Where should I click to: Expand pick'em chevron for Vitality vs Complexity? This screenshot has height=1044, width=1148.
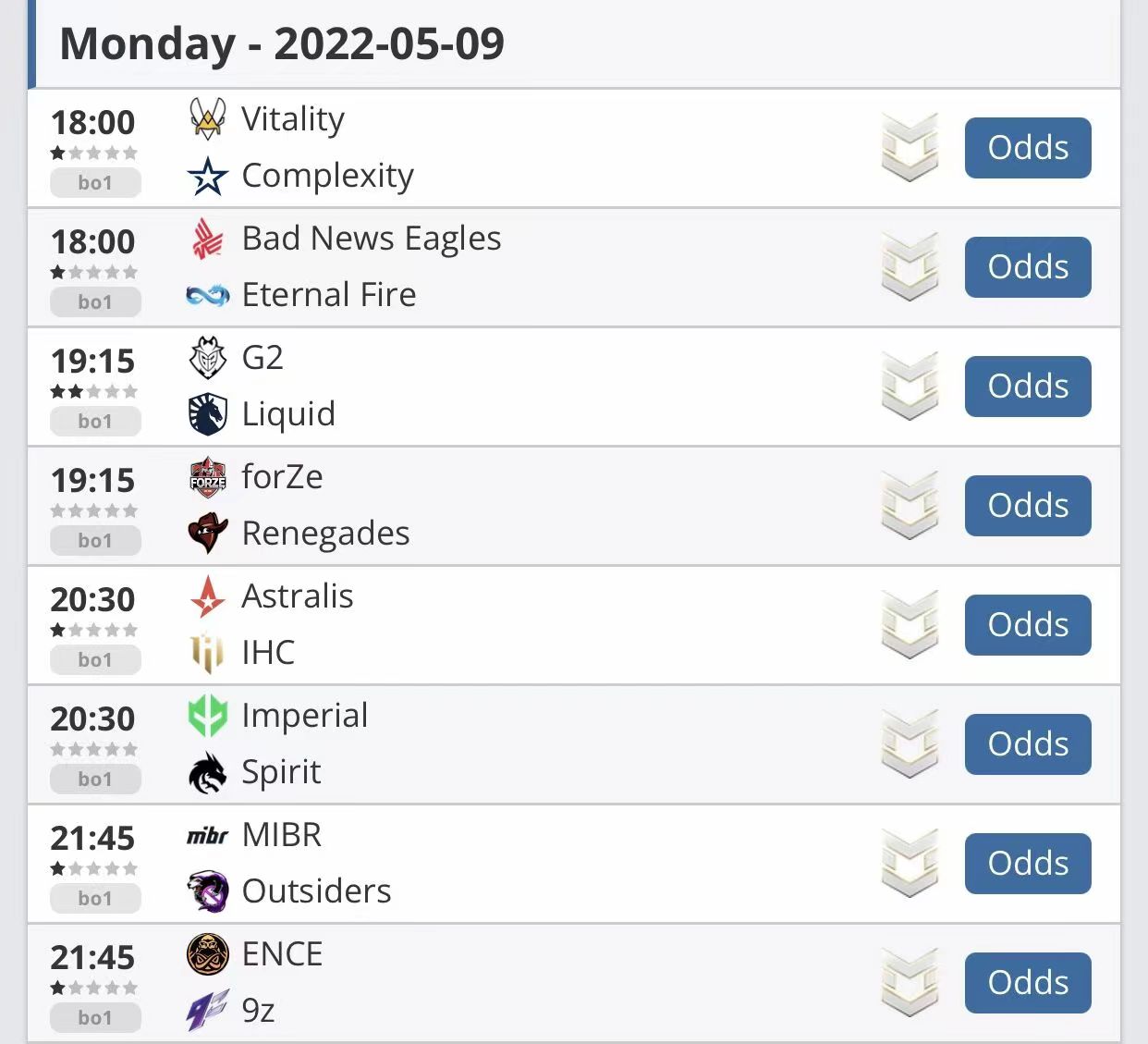(910, 148)
